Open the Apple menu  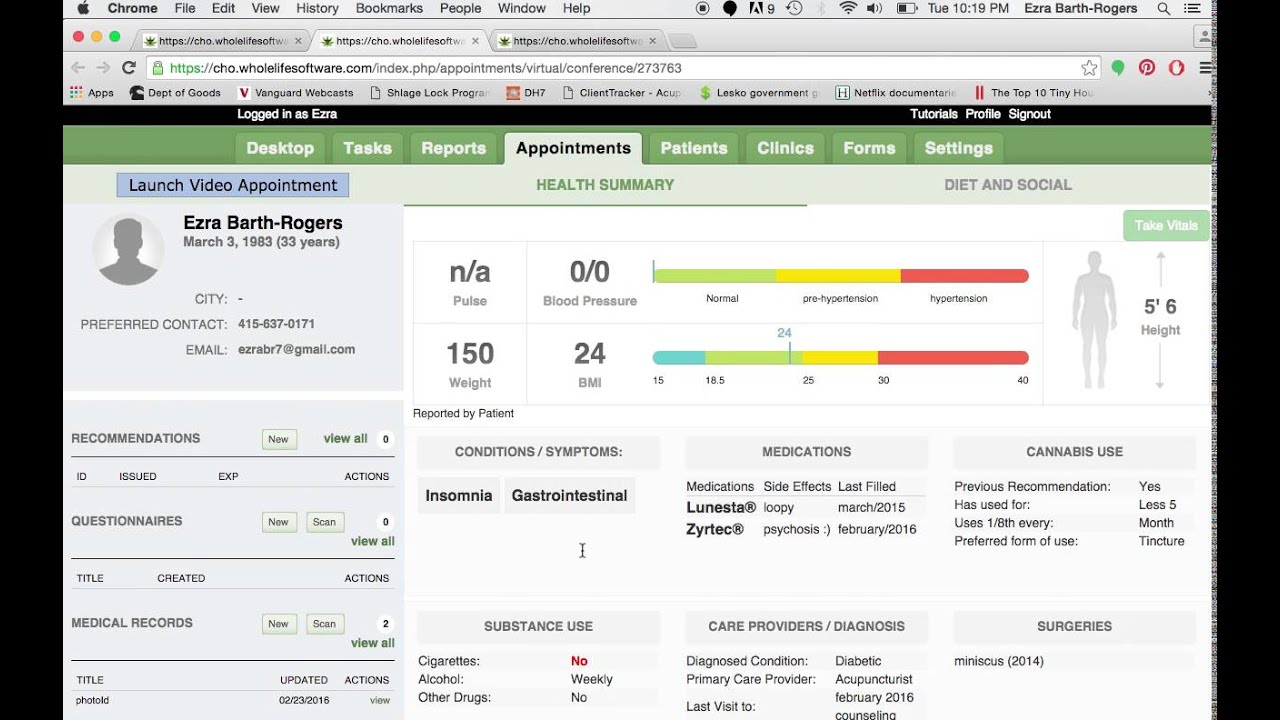(x=83, y=8)
